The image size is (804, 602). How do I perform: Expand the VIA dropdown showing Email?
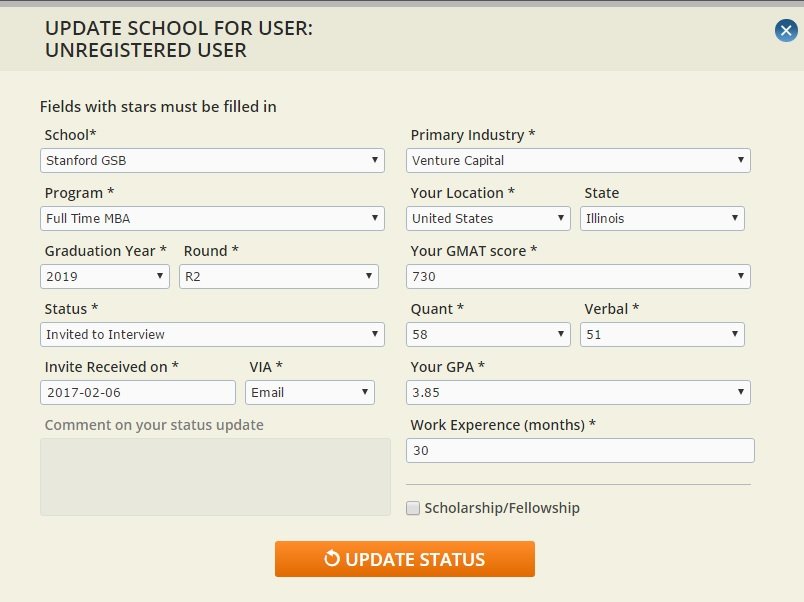(309, 392)
